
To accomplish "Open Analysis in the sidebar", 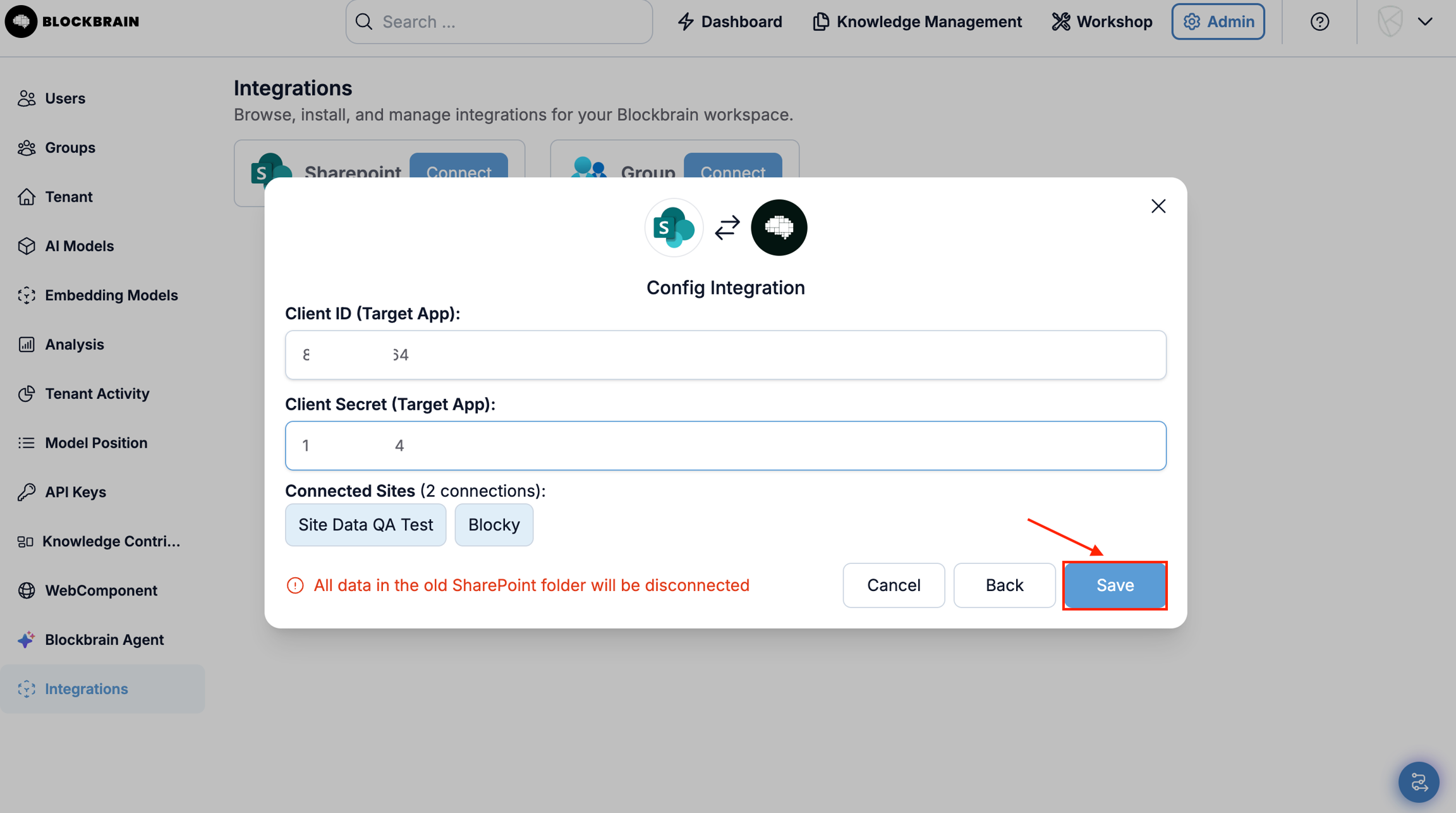I will tap(75, 345).
